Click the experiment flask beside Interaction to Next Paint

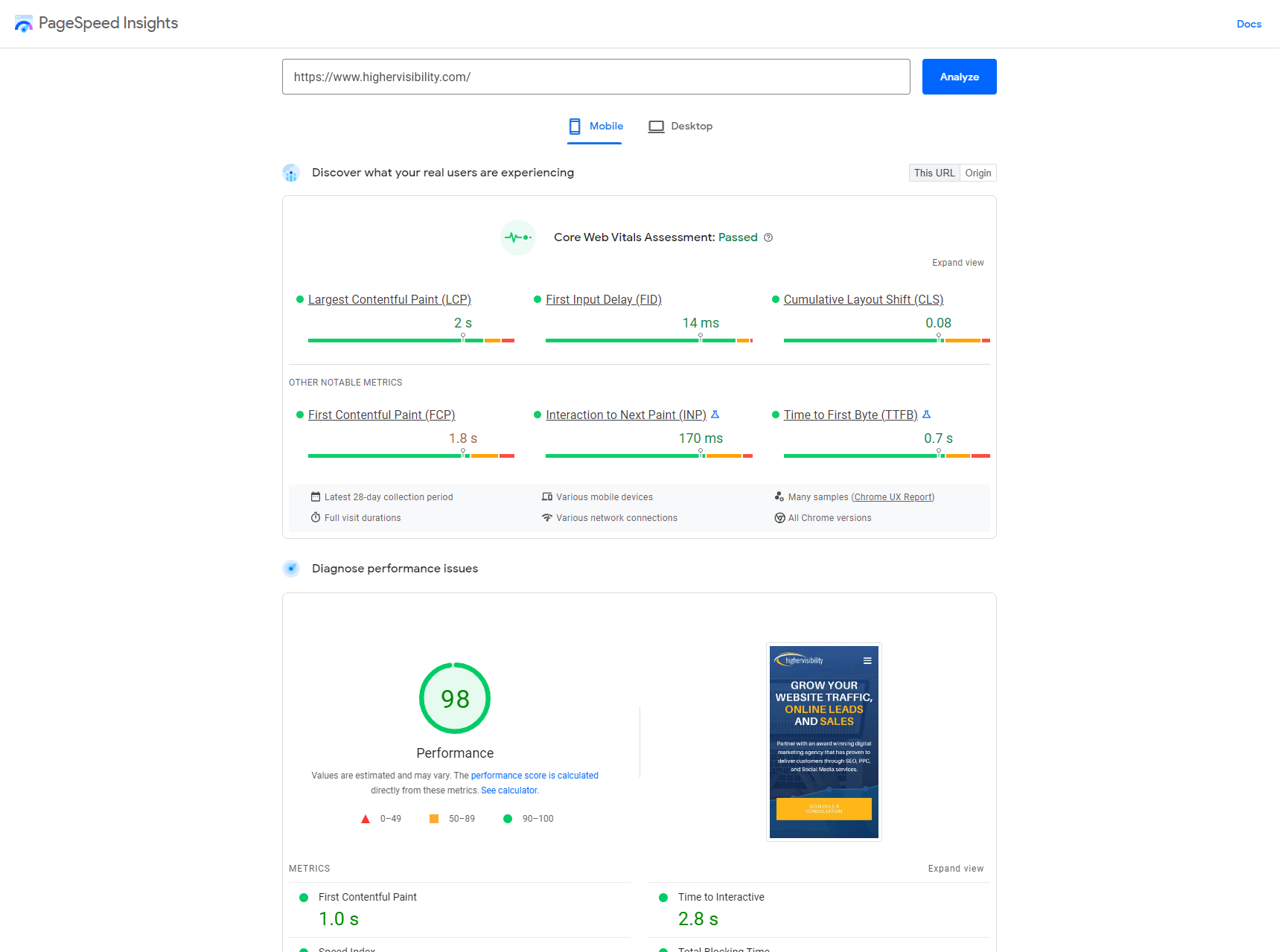715,415
